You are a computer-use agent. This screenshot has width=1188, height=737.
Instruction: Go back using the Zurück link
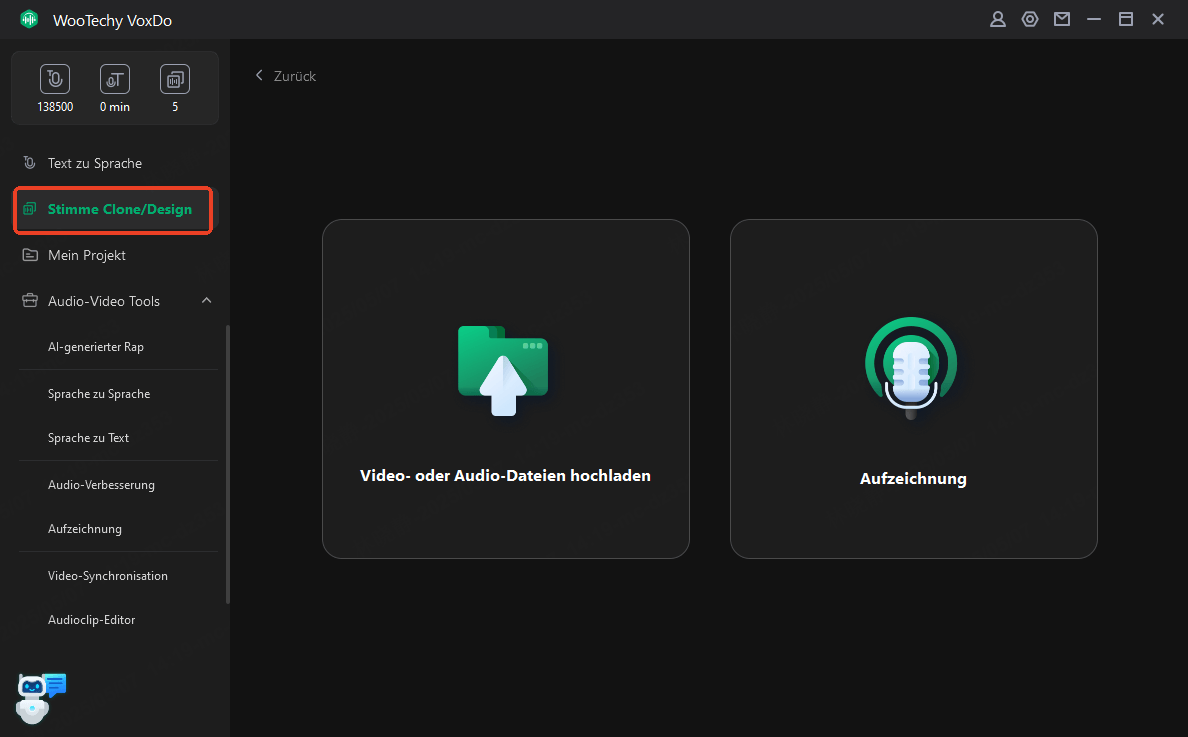point(286,76)
